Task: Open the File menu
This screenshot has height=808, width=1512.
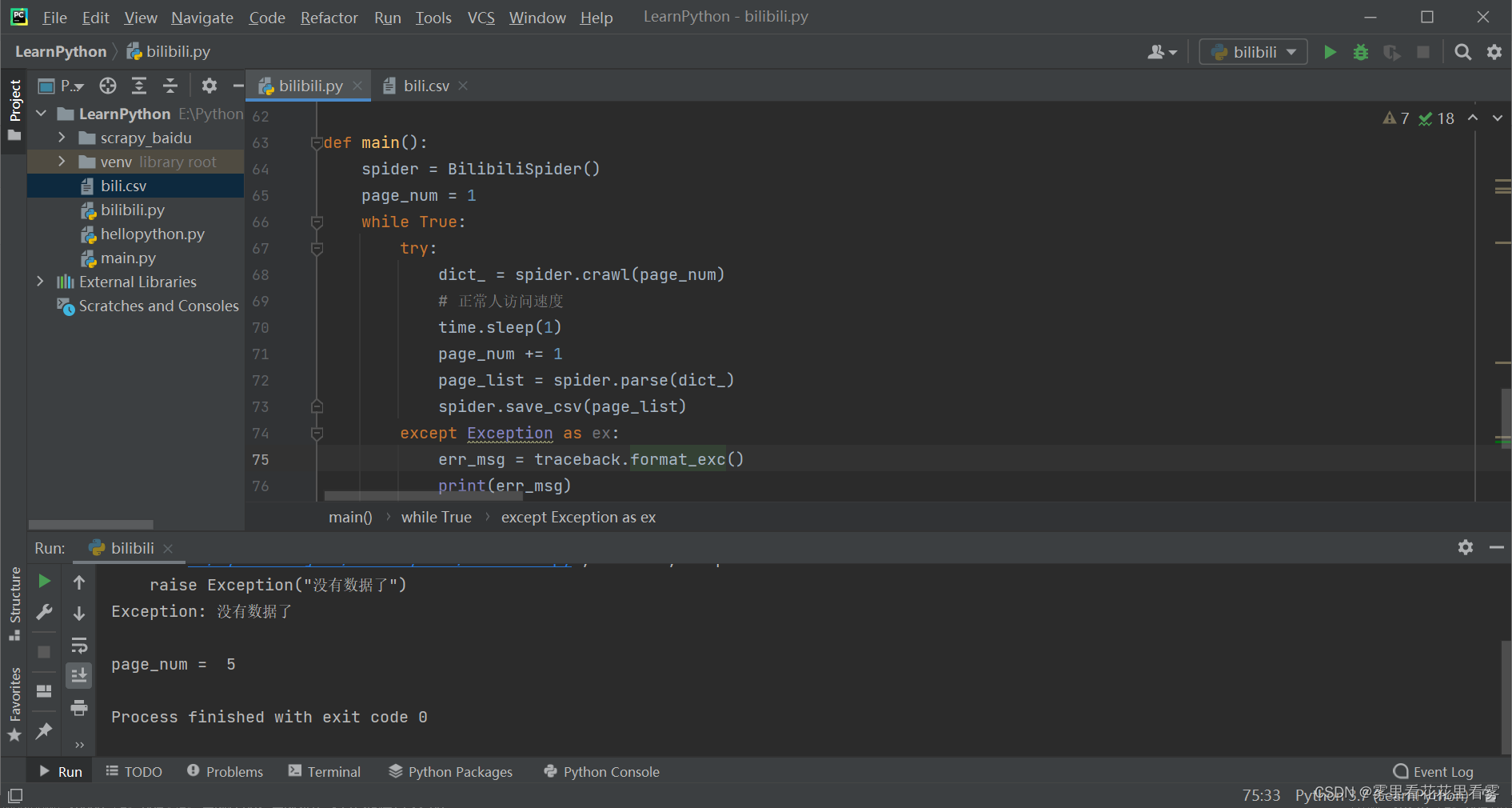Action: pos(54,18)
